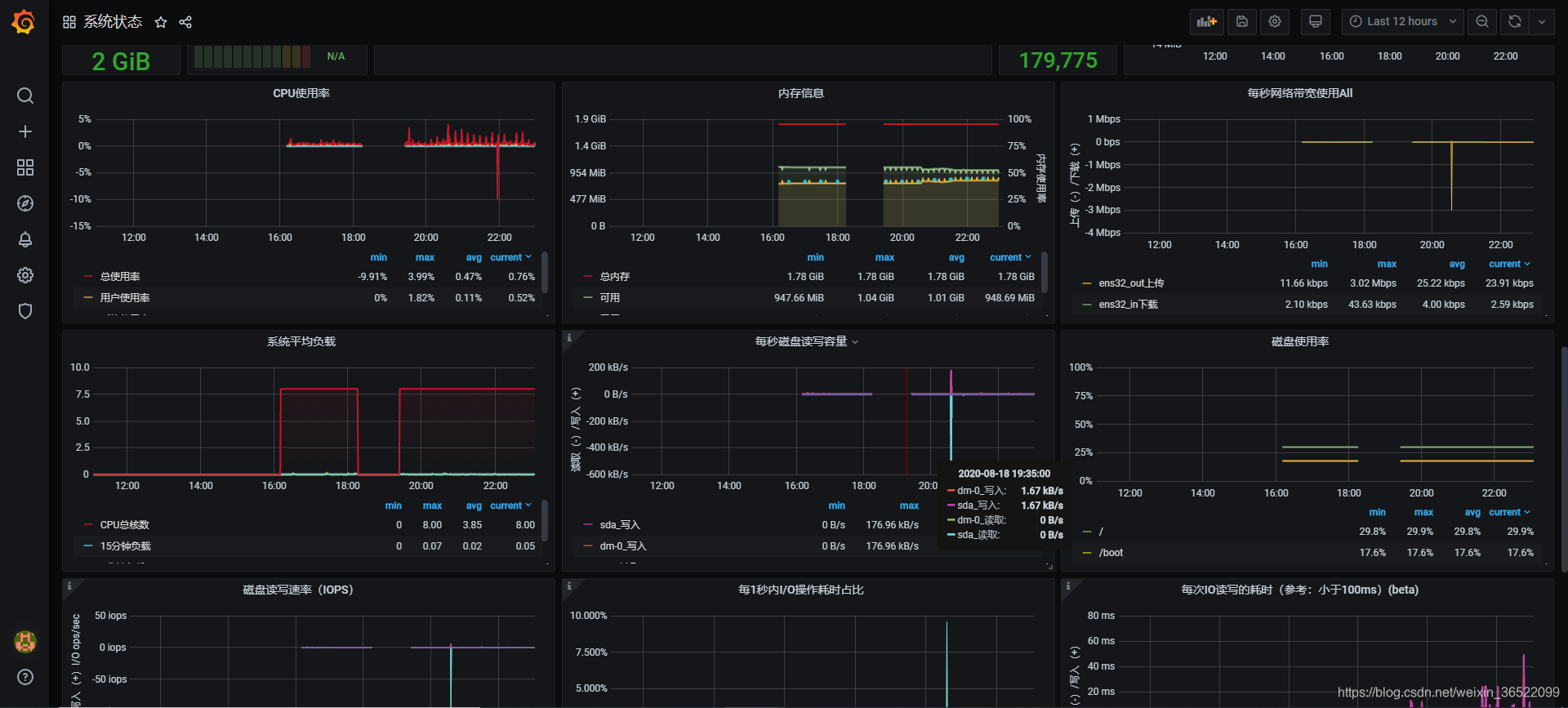Click the Add panel icon
Image resolution: width=1568 pixels, height=708 pixels.
(1207, 22)
